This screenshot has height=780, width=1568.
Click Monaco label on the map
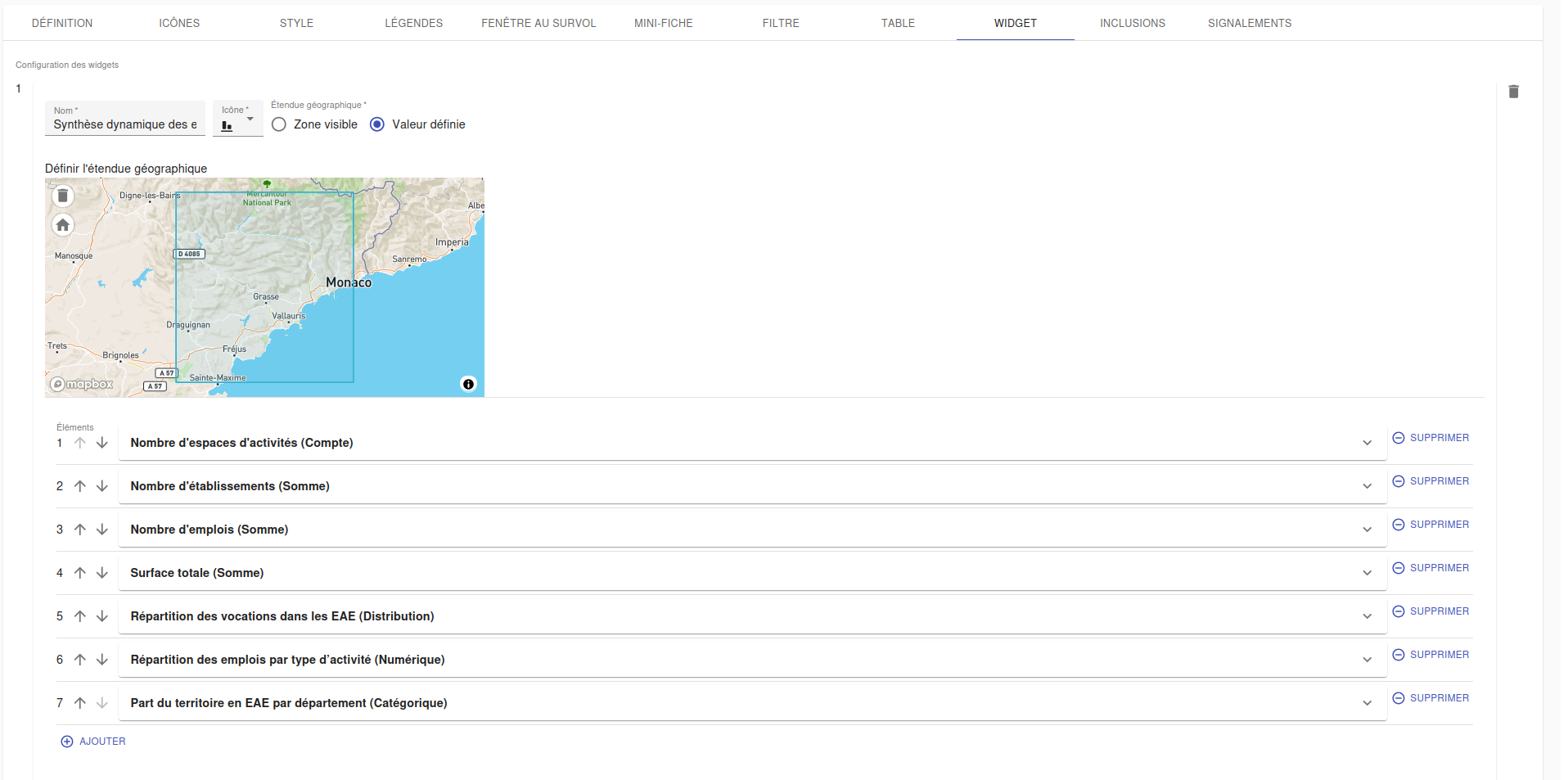[x=349, y=282]
